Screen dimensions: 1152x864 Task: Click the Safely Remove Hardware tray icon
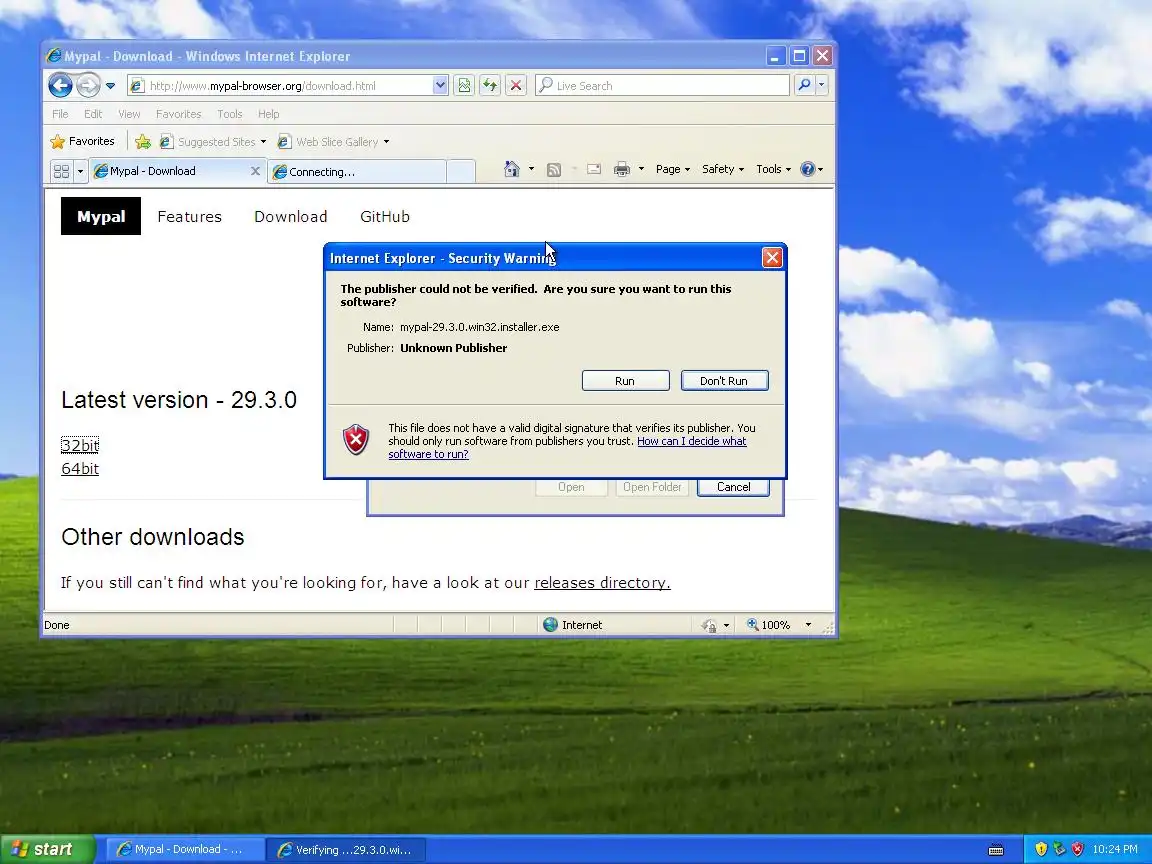tap(1059, 849)
